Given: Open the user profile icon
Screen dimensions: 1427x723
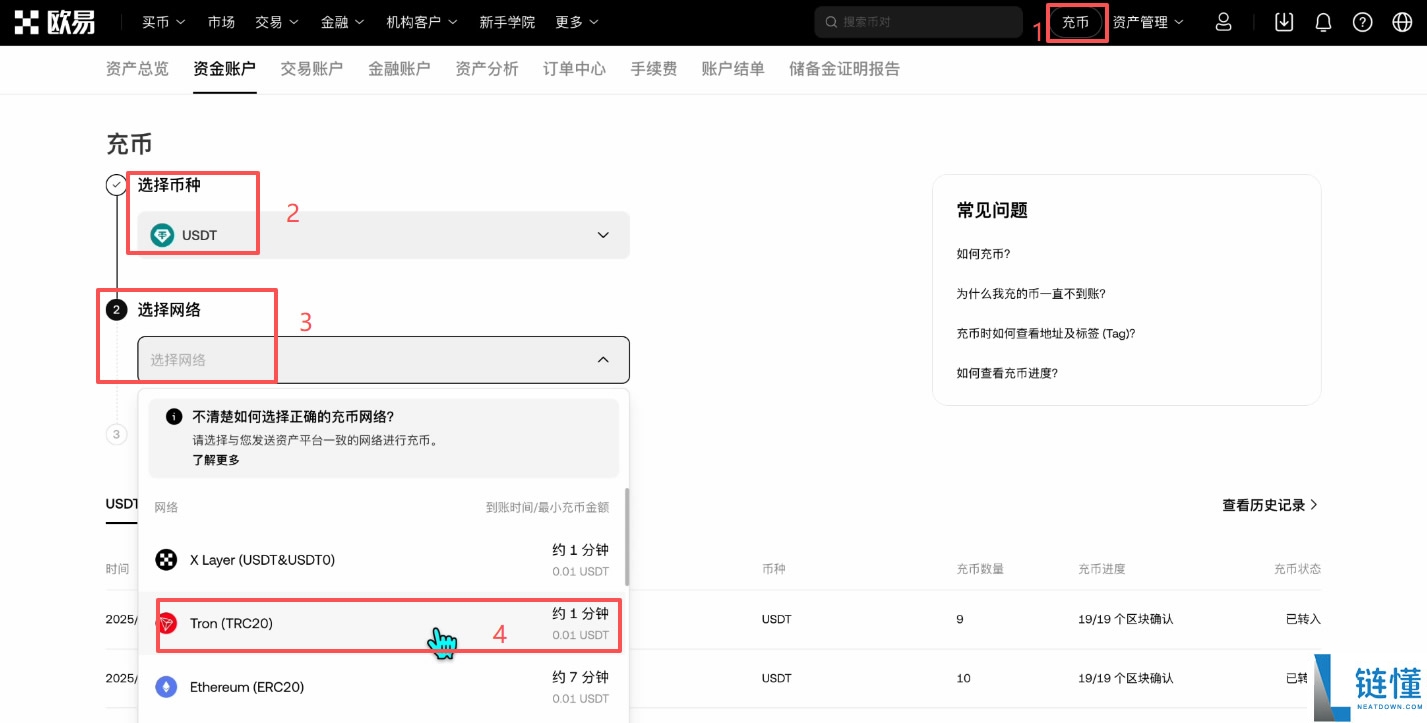Looking at the screenshot, I should pos(1223,22).
